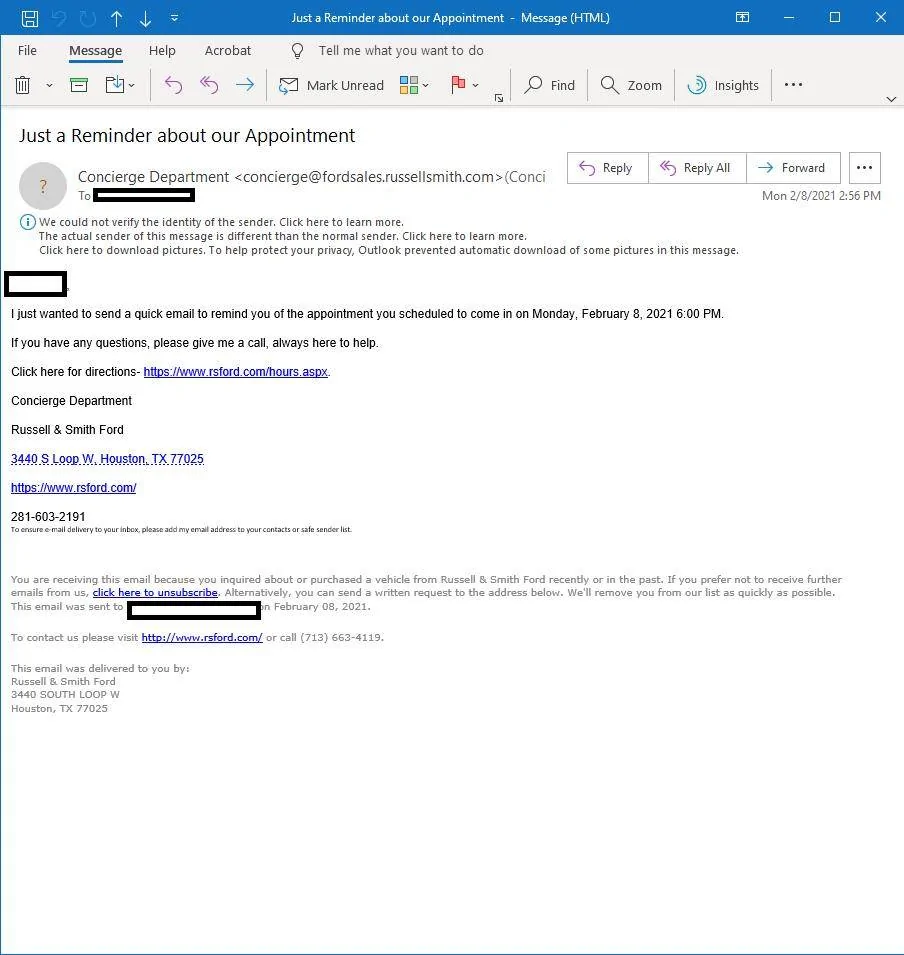Open the Move to folder dropdown
This screenshot has width=904, height=955.
119,85
